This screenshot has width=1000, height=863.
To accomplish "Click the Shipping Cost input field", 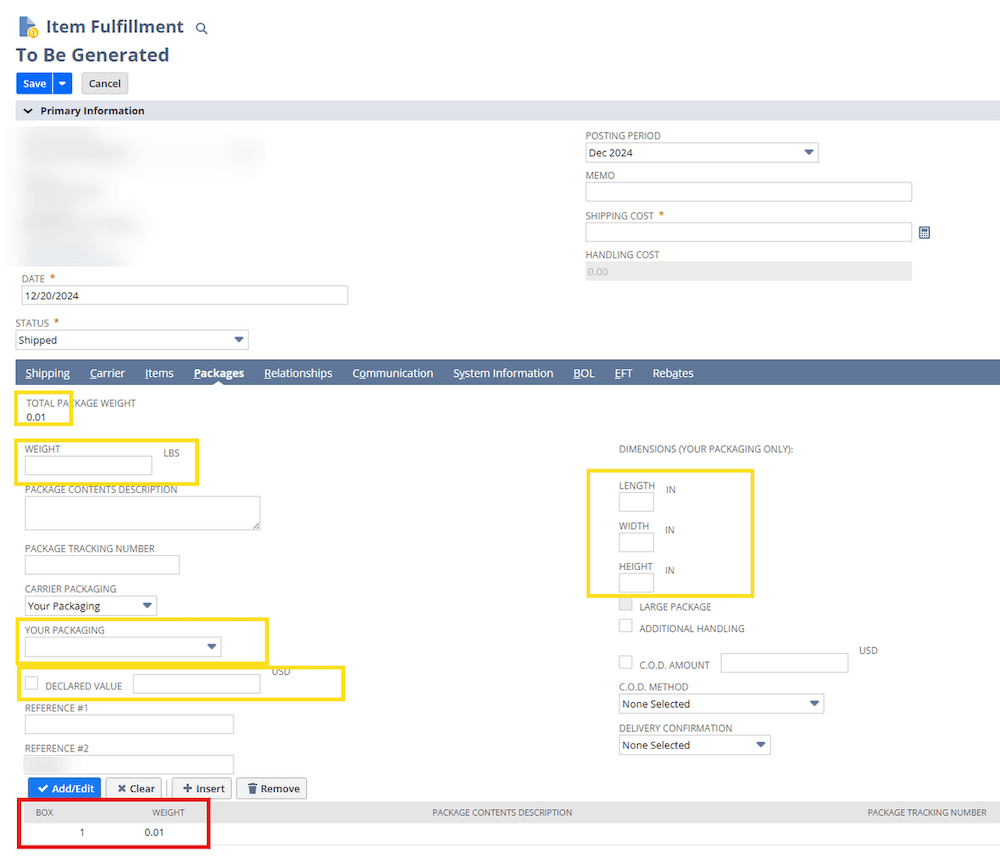I will coord(748,232).
